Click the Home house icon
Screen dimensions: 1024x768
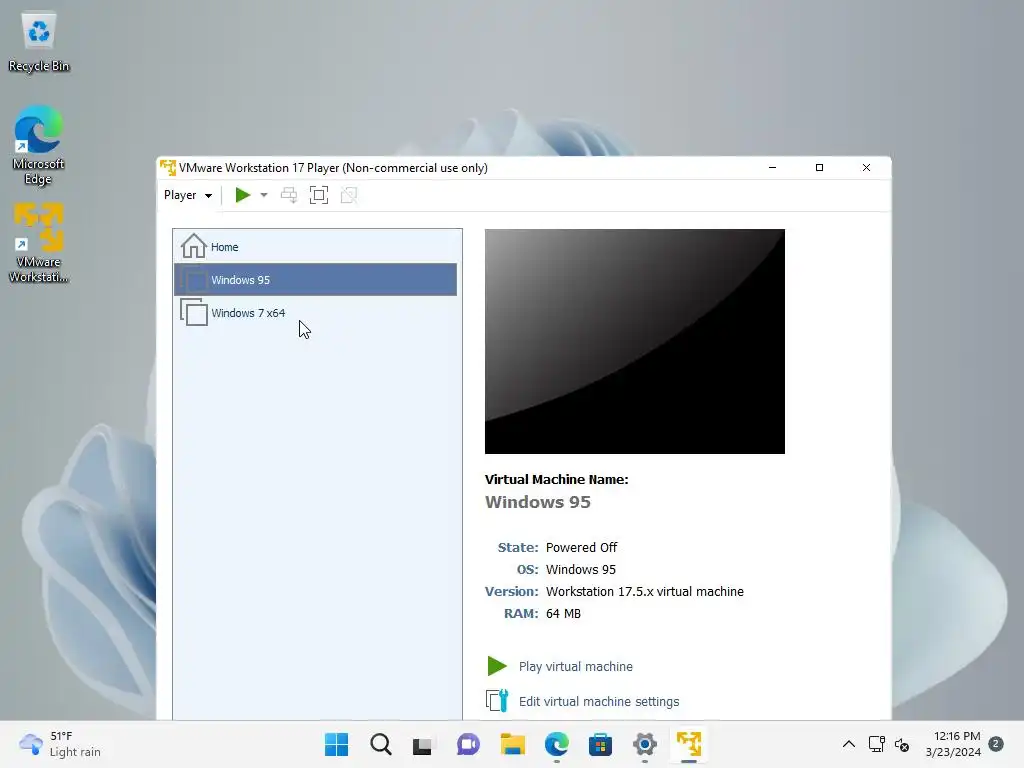point(193,246)
